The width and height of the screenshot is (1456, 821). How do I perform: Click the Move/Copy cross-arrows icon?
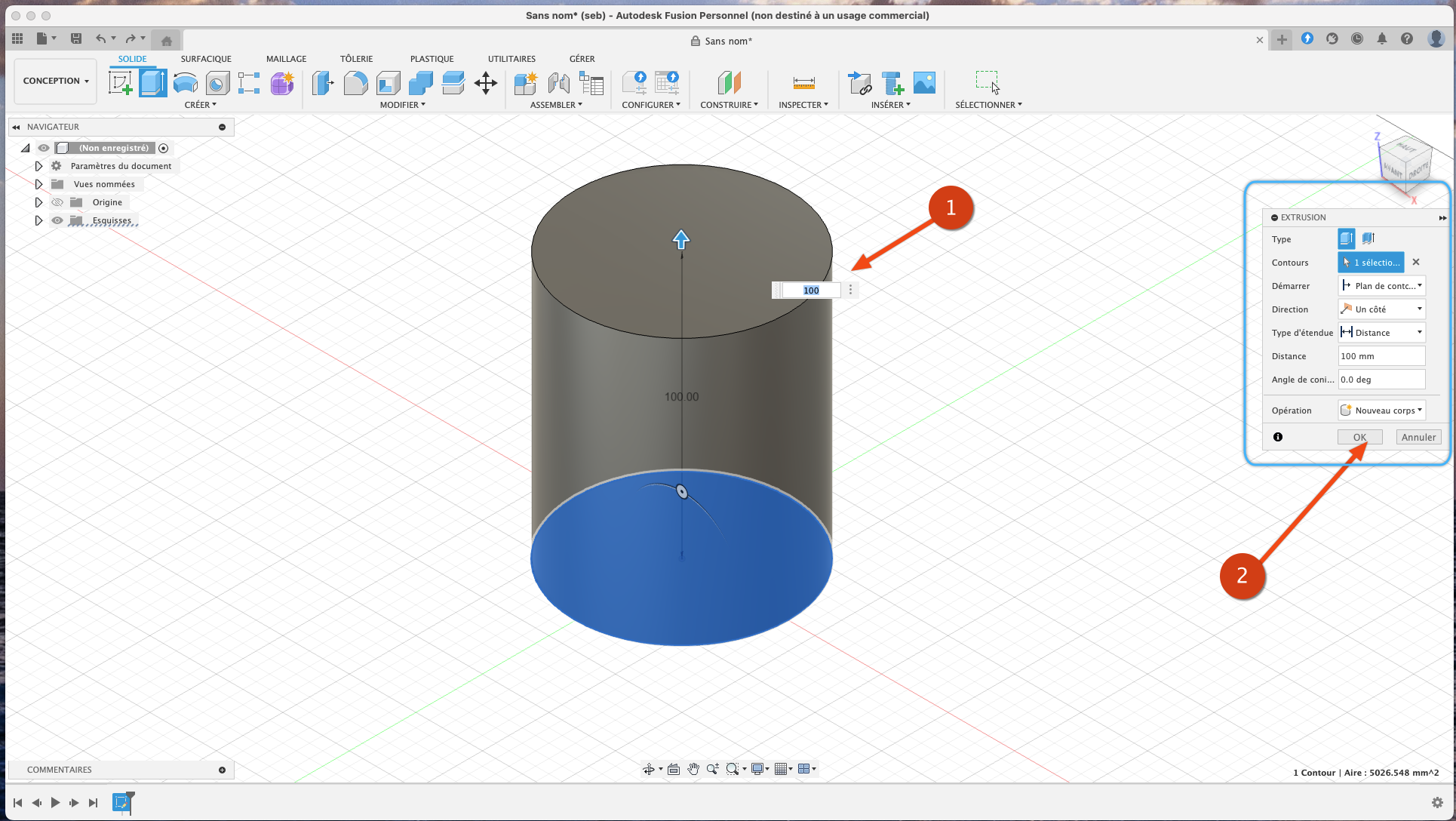coord(486,83)
